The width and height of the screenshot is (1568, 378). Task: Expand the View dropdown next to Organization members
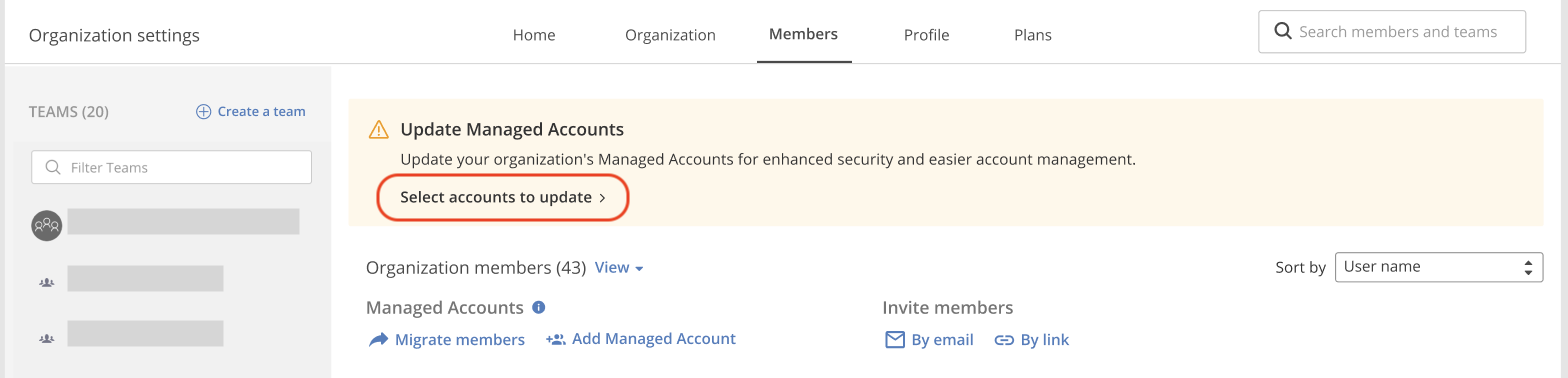tap(619, 268)
